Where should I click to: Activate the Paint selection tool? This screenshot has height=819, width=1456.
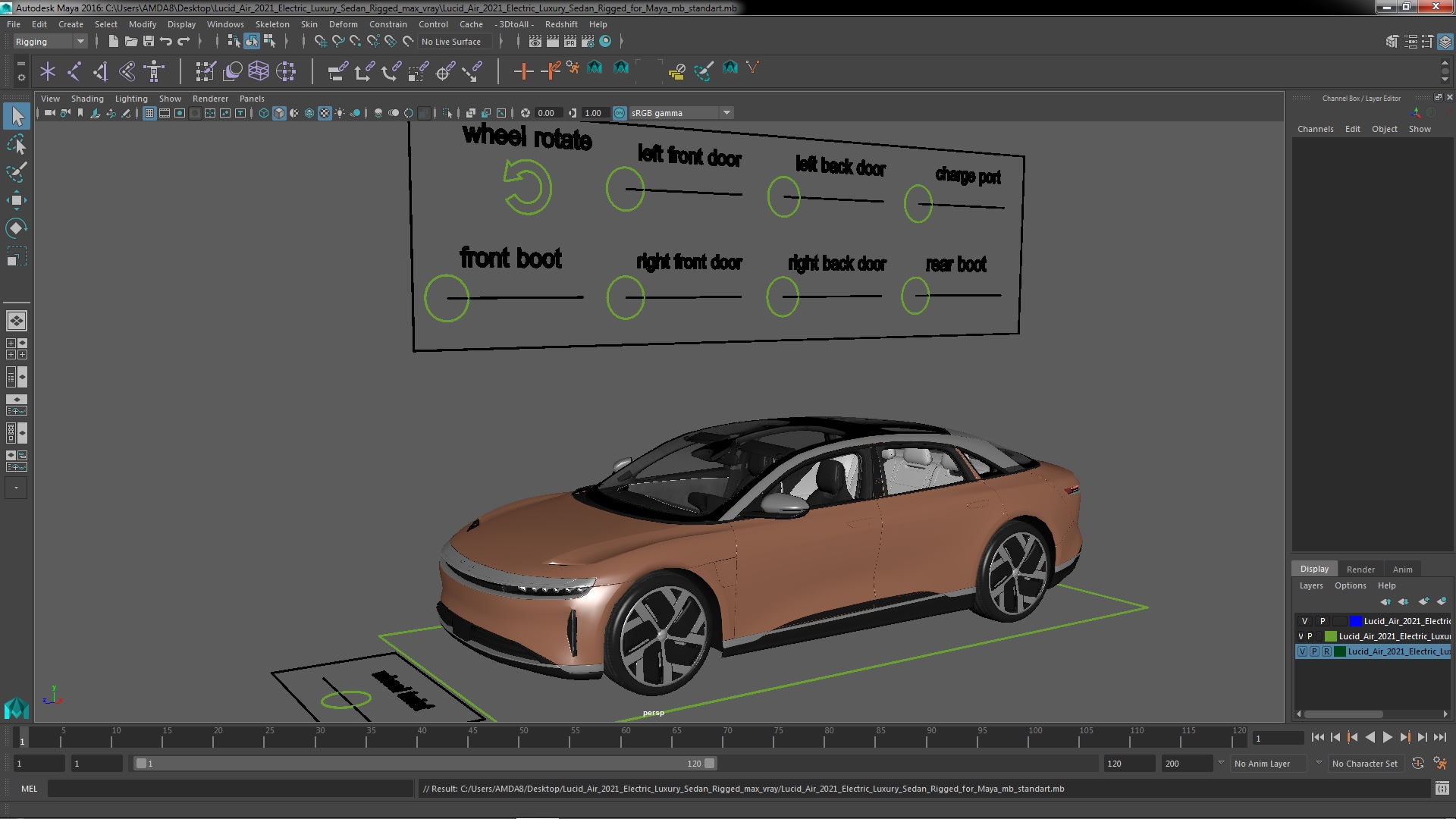click(17, 172)
